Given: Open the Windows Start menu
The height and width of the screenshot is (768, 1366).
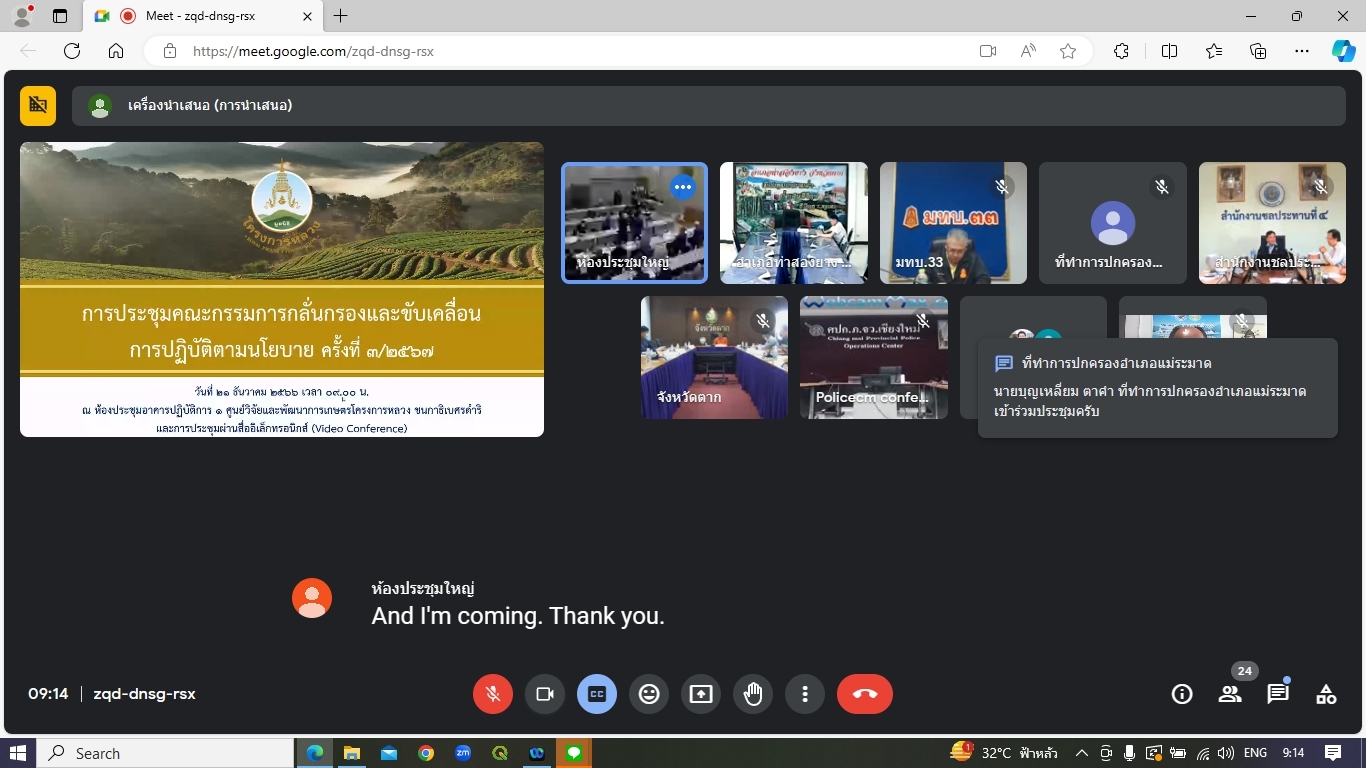Looking at the screenshot, I should (18, 753).
